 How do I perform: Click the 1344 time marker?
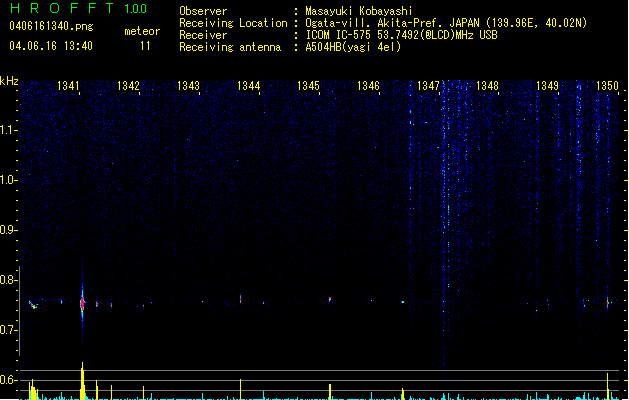[248, 86]
